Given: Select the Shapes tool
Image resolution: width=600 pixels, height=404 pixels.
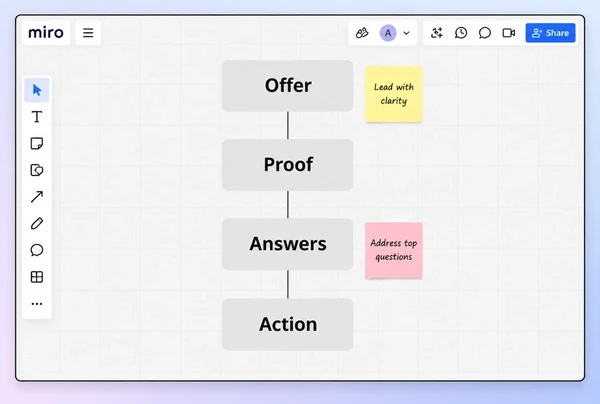Looking at the screenshot, I should [37, 170].
